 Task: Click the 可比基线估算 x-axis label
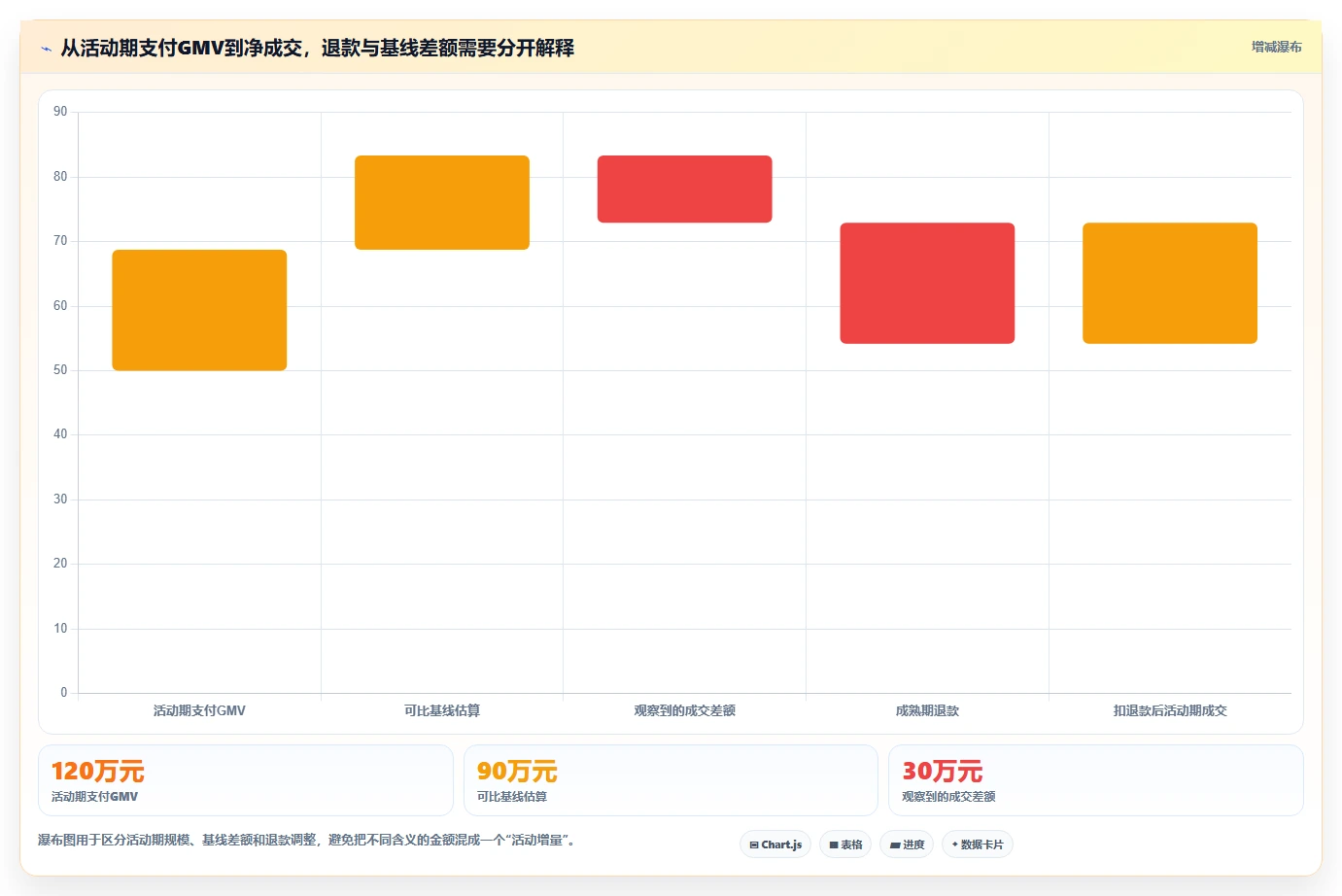[442, 710]
